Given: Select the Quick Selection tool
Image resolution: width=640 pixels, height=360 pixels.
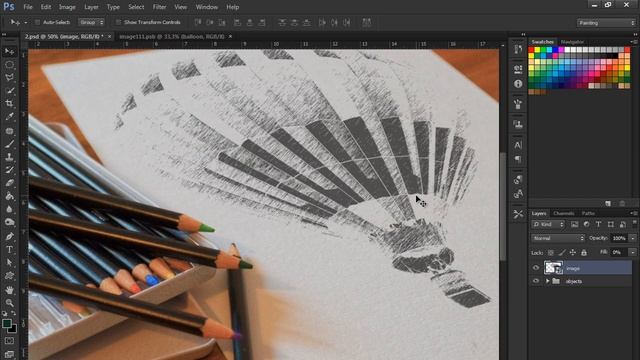Looking at the screenshot, I should pos(9,91).
